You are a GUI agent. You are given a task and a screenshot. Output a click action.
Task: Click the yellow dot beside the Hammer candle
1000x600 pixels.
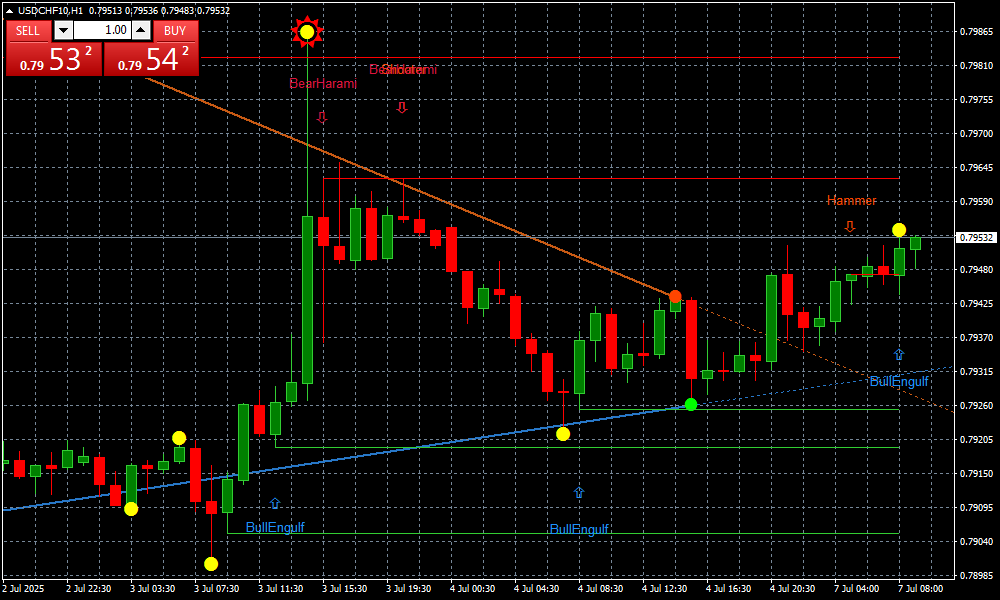point(899,230)
